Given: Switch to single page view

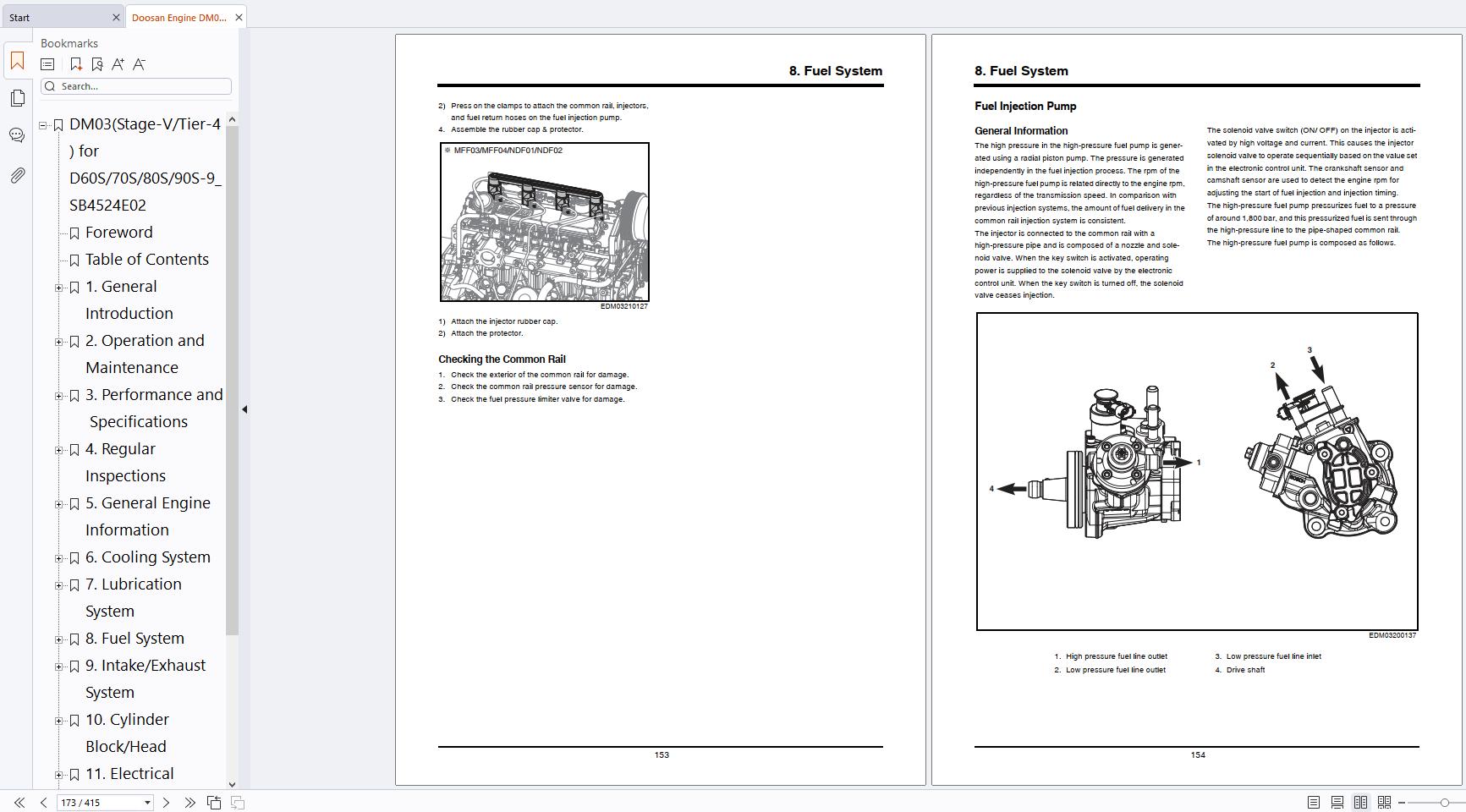Looking at the screenshot, I should [x=1314, y=803].
